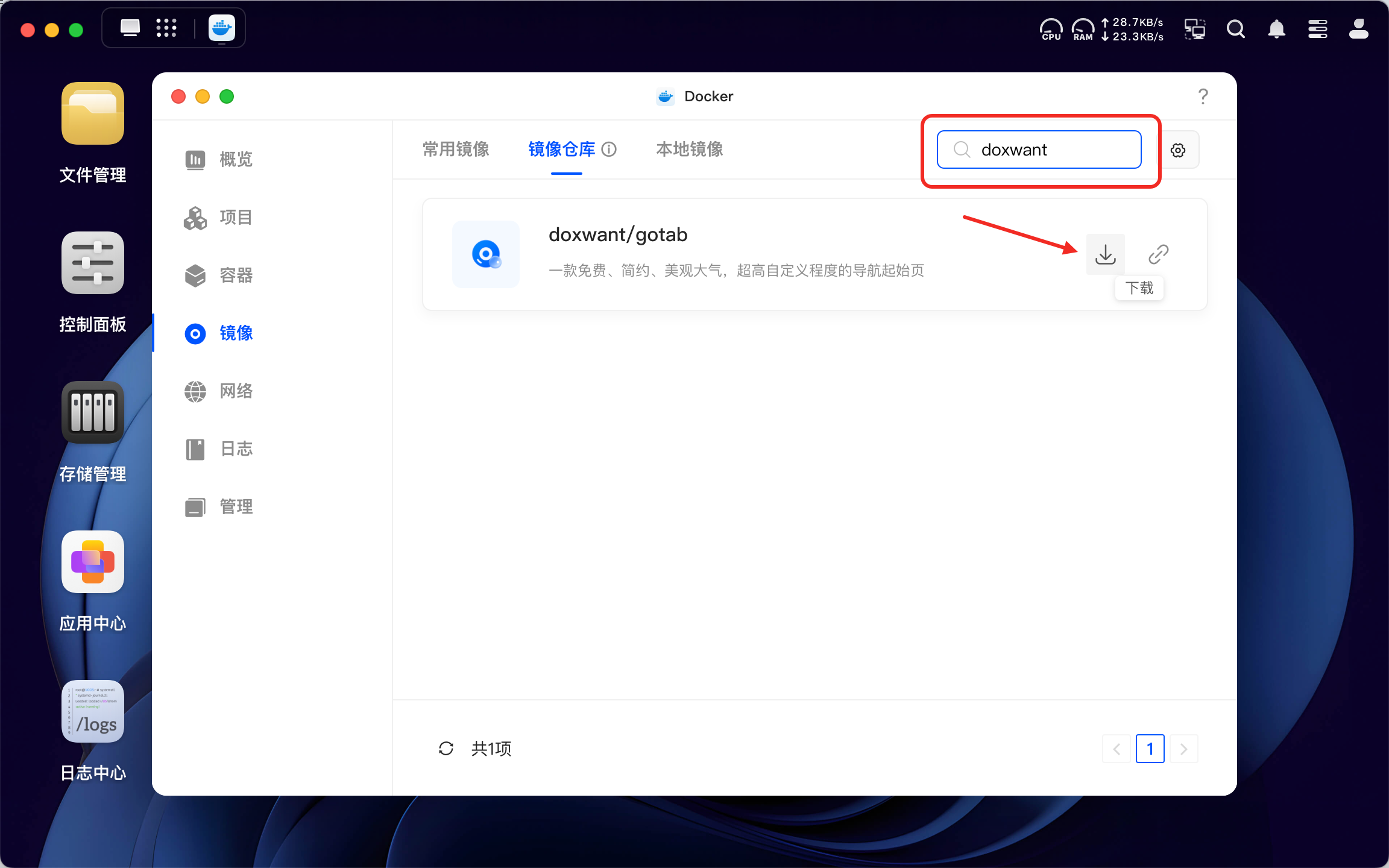This screenshot has height=868, width=1389.
Task: Download the doxwant/gotab image
Action: 1105,254
